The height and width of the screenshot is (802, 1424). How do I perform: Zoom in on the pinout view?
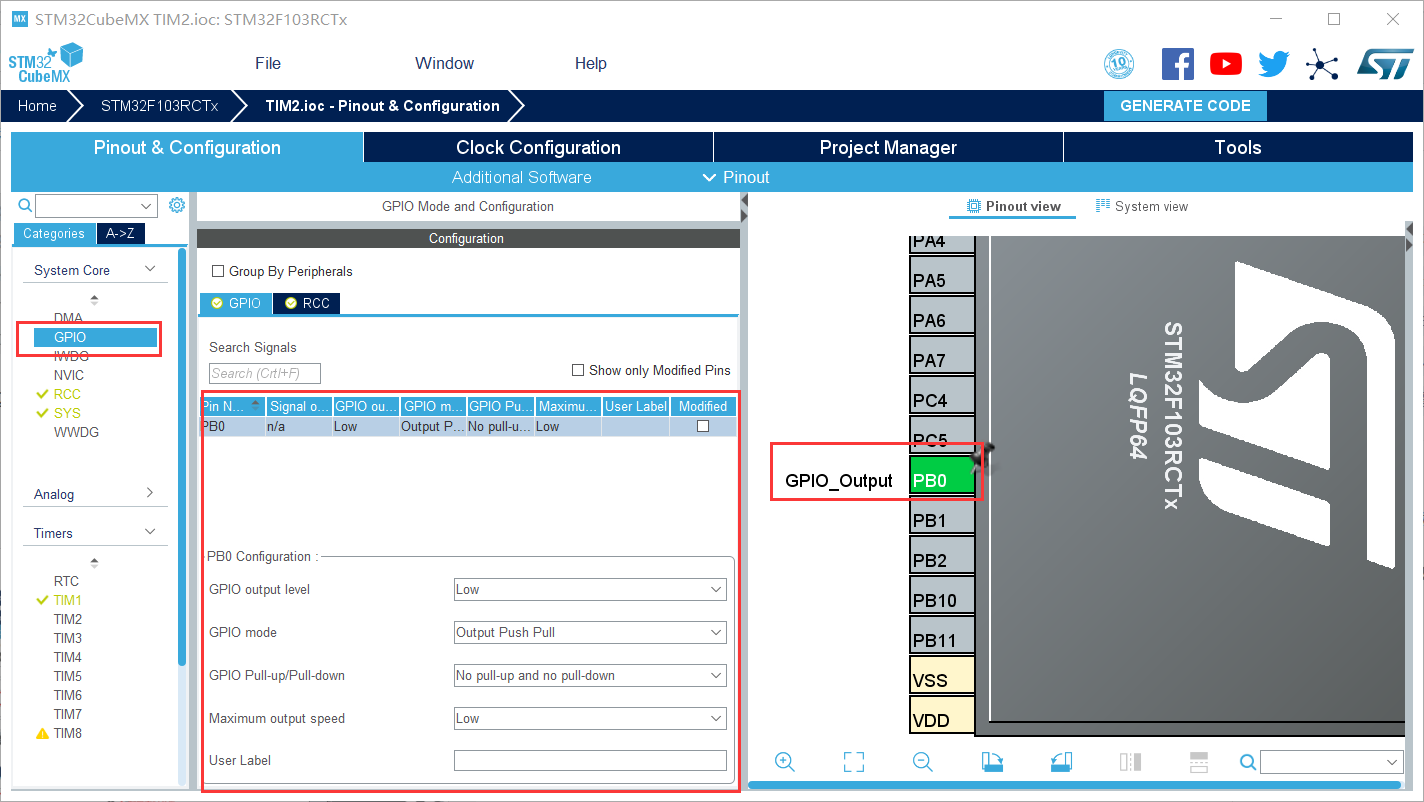coord(785,762)
